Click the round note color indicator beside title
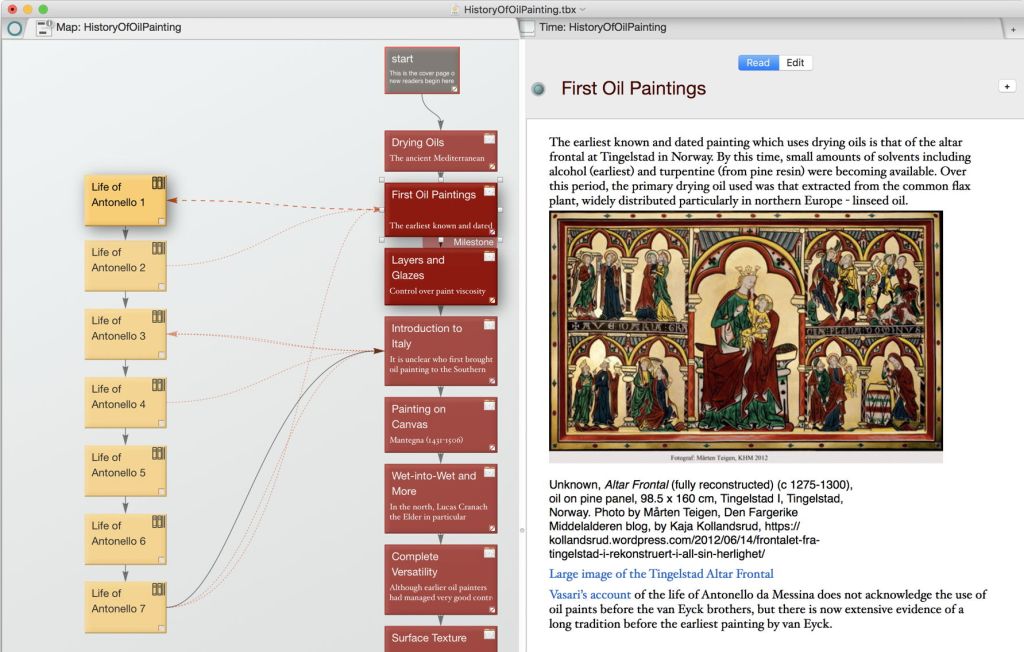The height and width of the screenshot is (652, 1024). tap(539, 89)
